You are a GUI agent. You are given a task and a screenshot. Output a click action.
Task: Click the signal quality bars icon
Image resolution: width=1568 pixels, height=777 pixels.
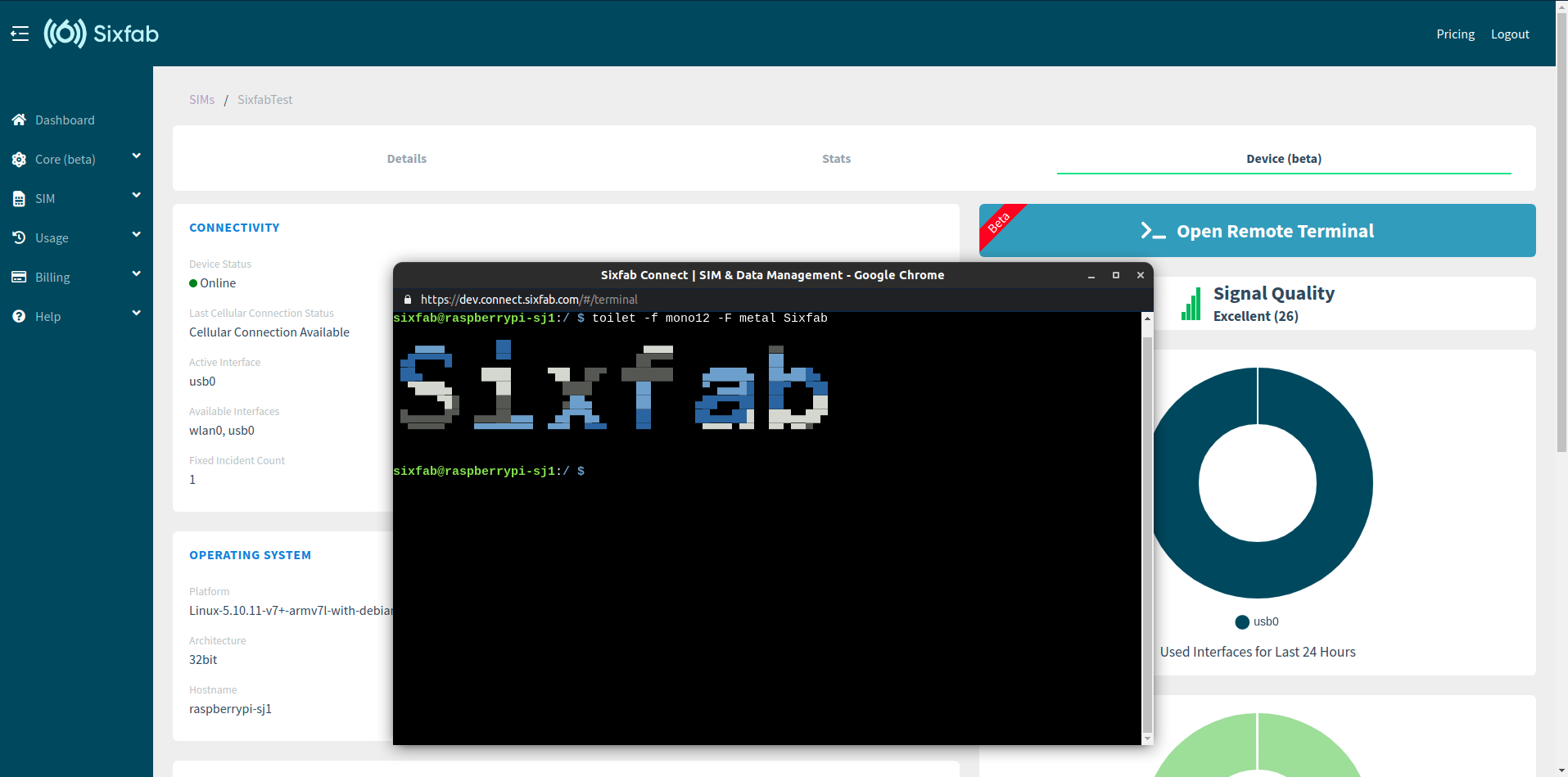(1191, 304)
